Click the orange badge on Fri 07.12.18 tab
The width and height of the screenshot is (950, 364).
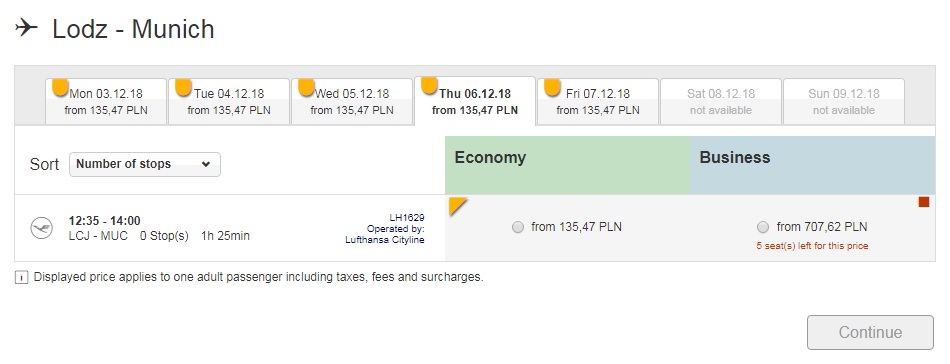[553, 88]
